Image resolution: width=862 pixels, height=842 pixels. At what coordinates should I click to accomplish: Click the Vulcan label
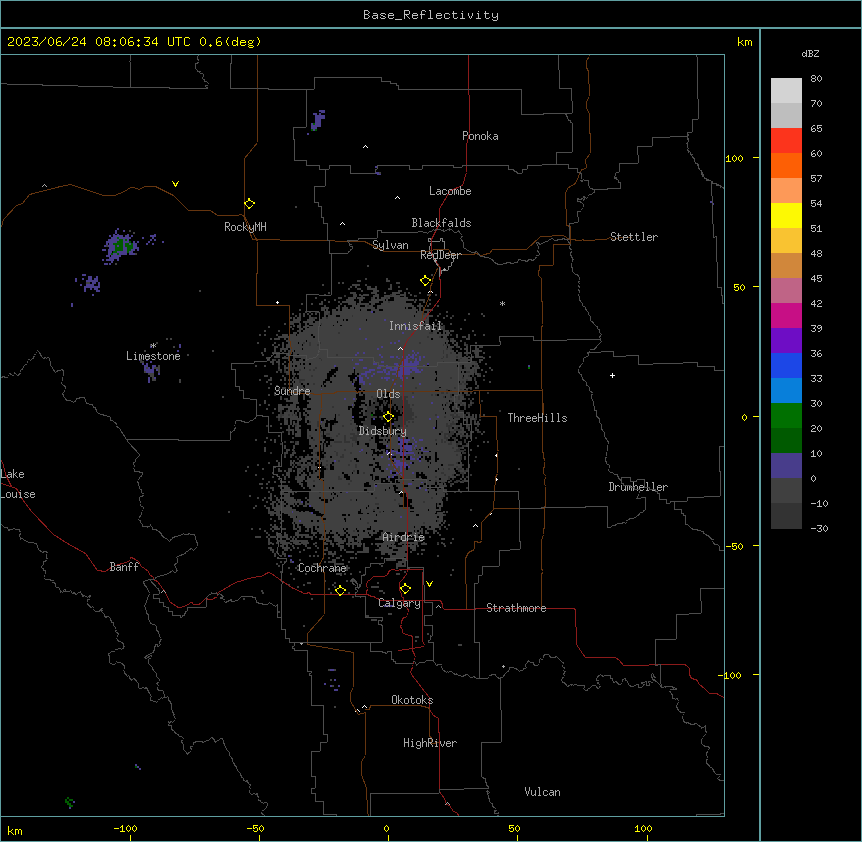click(543, 792)
